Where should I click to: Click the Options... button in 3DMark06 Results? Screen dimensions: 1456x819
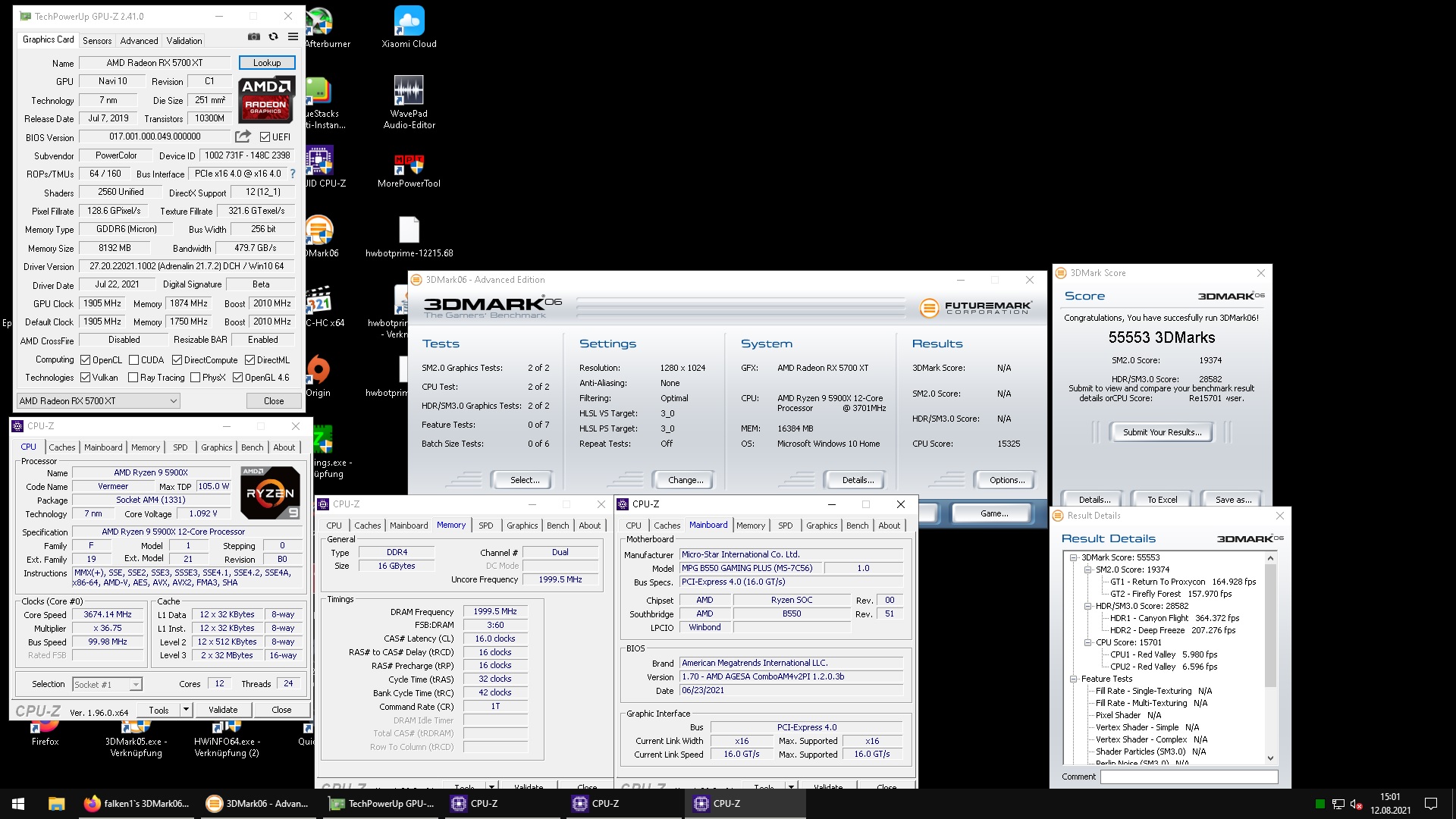(1006, 480)
